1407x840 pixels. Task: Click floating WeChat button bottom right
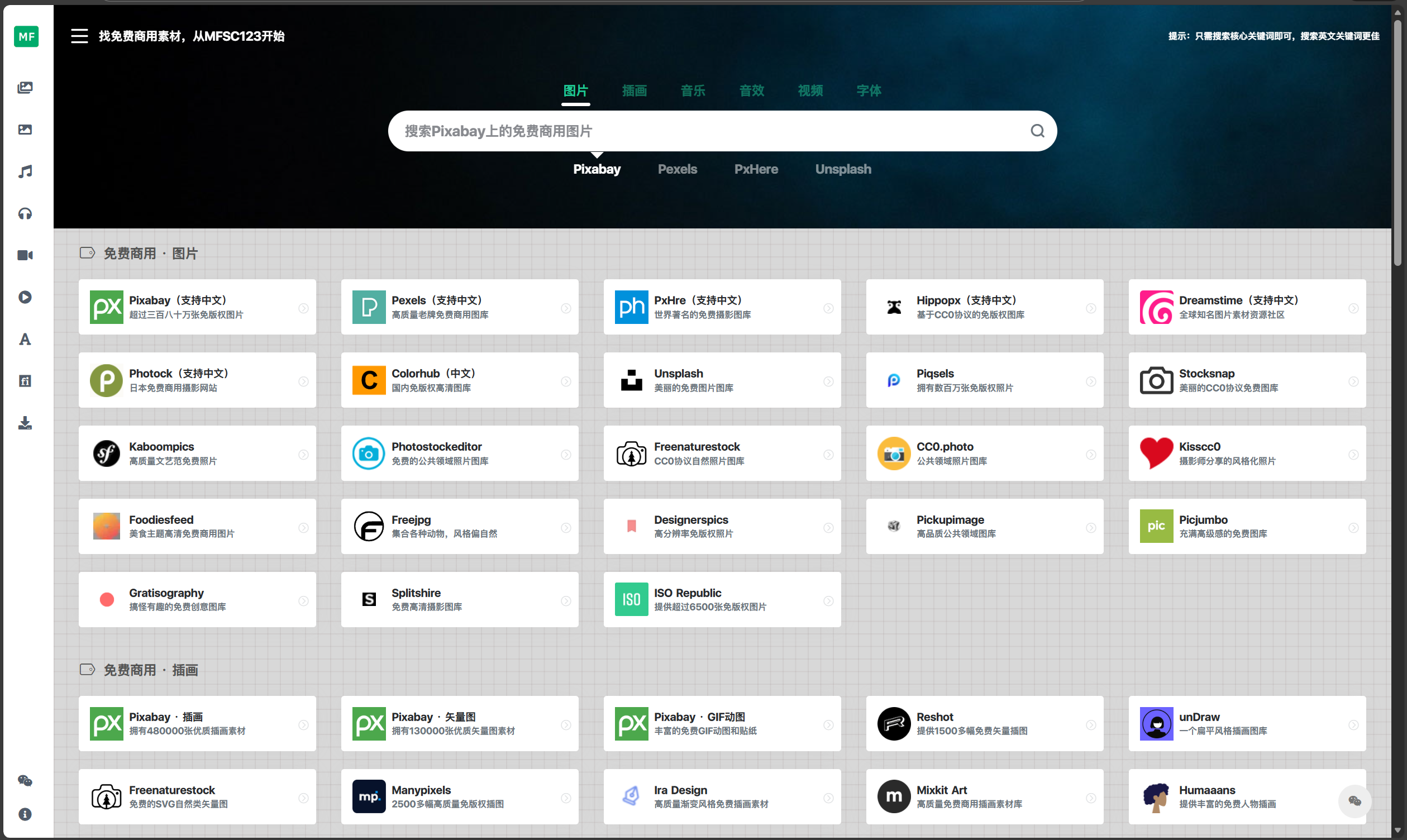1354,800
